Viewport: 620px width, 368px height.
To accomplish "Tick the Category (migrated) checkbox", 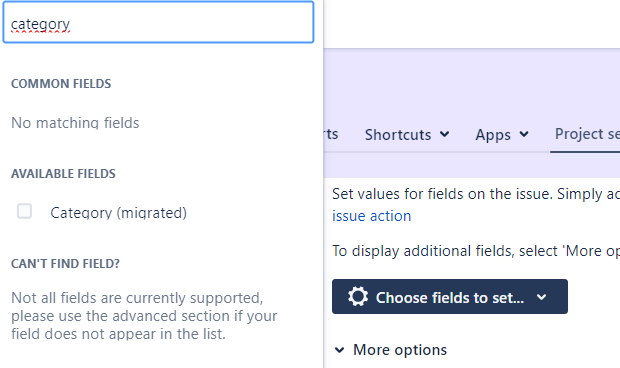I will coord(25,211).
